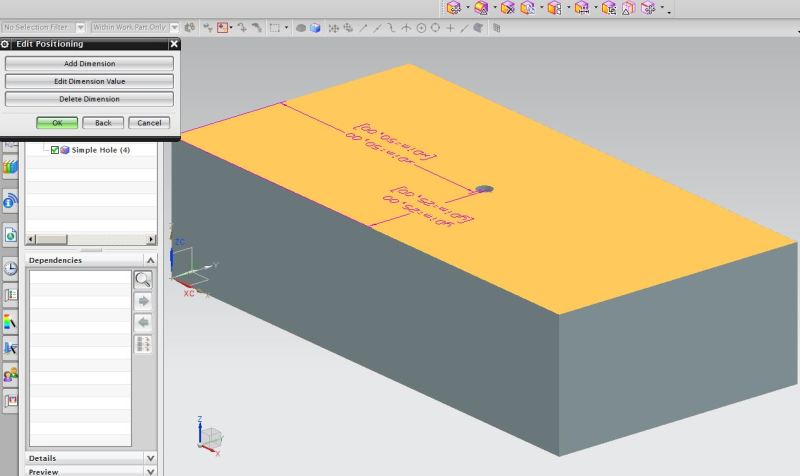Toggle the midpoint snap icon
Viewport: 800px width, 476px height.
(x=377, y=28)
